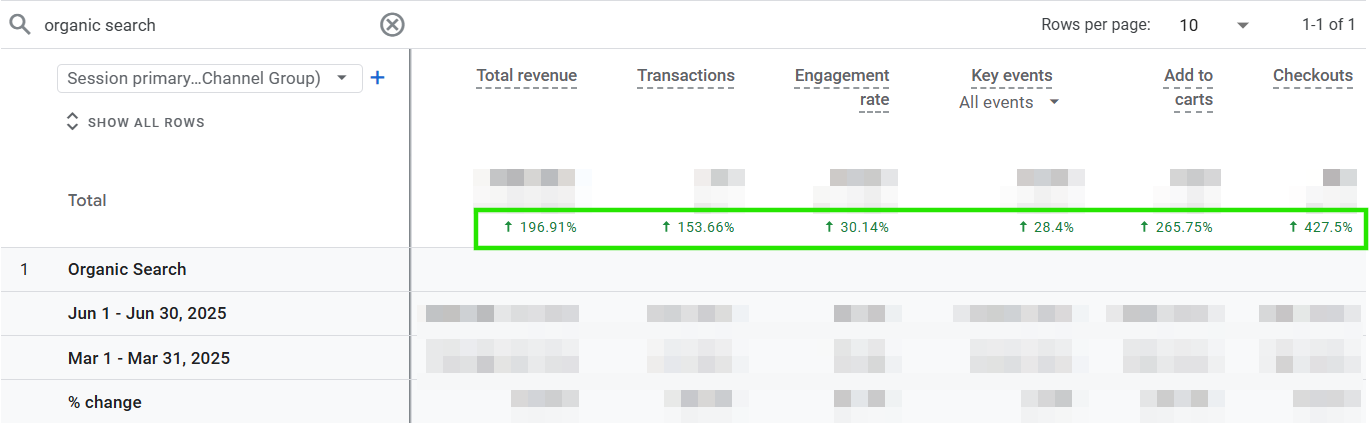Clear the organic search query
Viewport: 1372px width, 427px height.
392,25
